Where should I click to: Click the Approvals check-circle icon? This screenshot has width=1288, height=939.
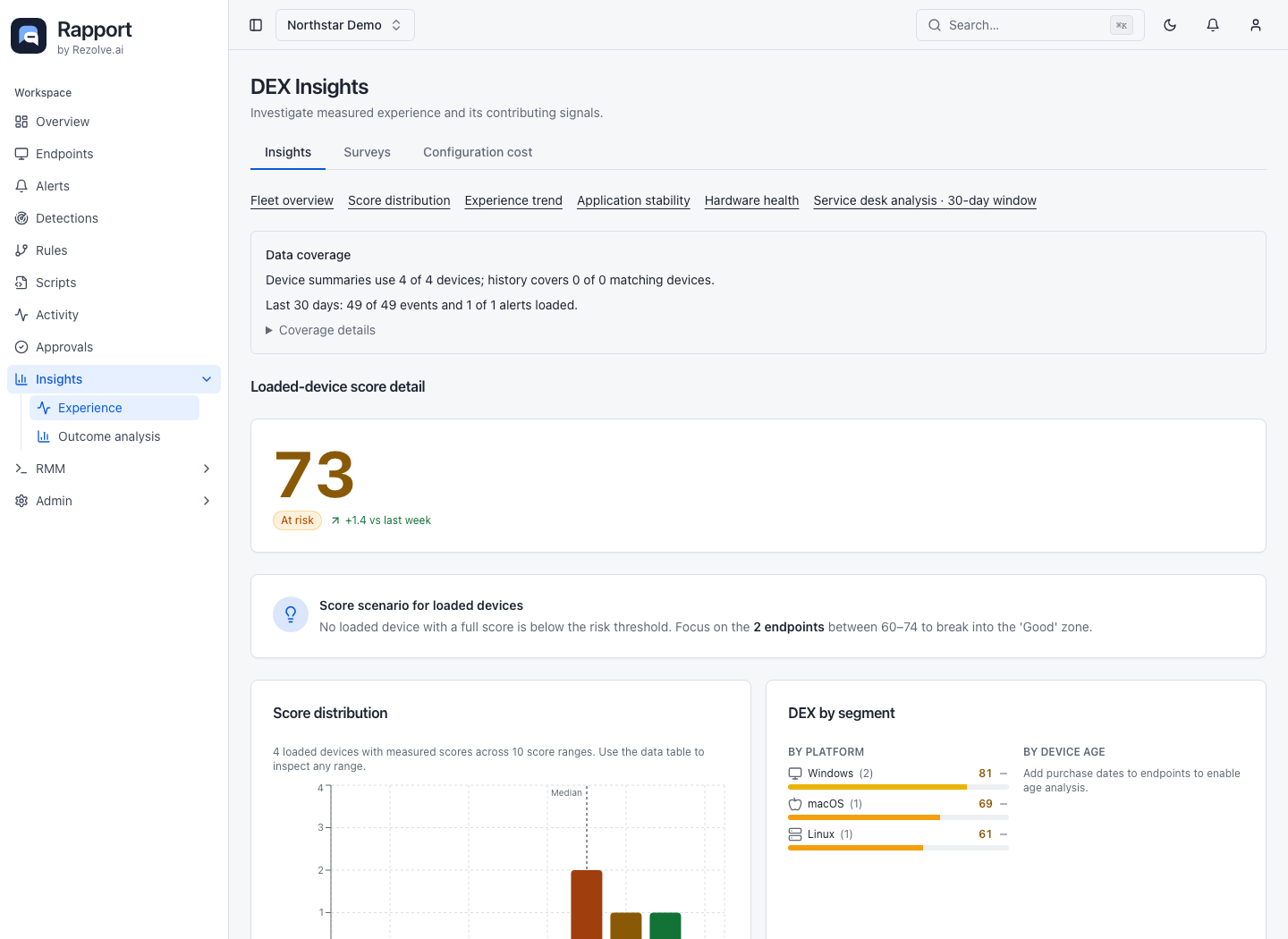tap(21, 347)
